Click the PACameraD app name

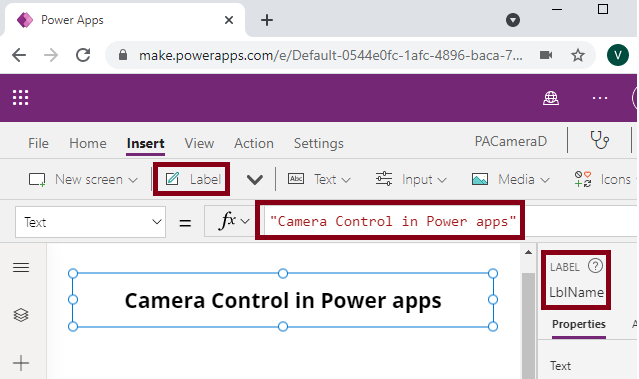(x=511, y=141)
